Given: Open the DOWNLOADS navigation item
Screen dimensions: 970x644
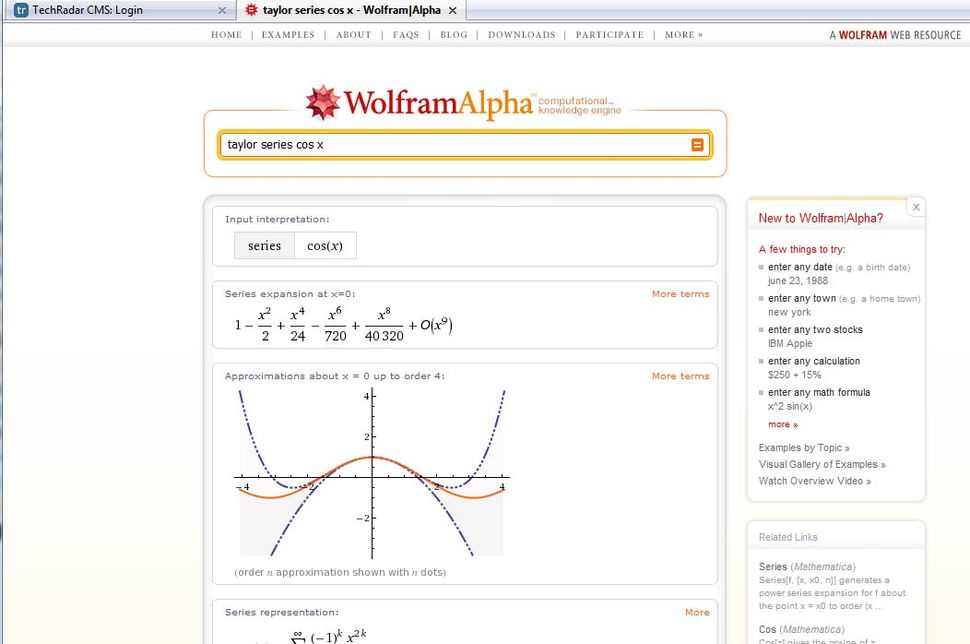Looking at the screenshot, I should click(521, 34).
